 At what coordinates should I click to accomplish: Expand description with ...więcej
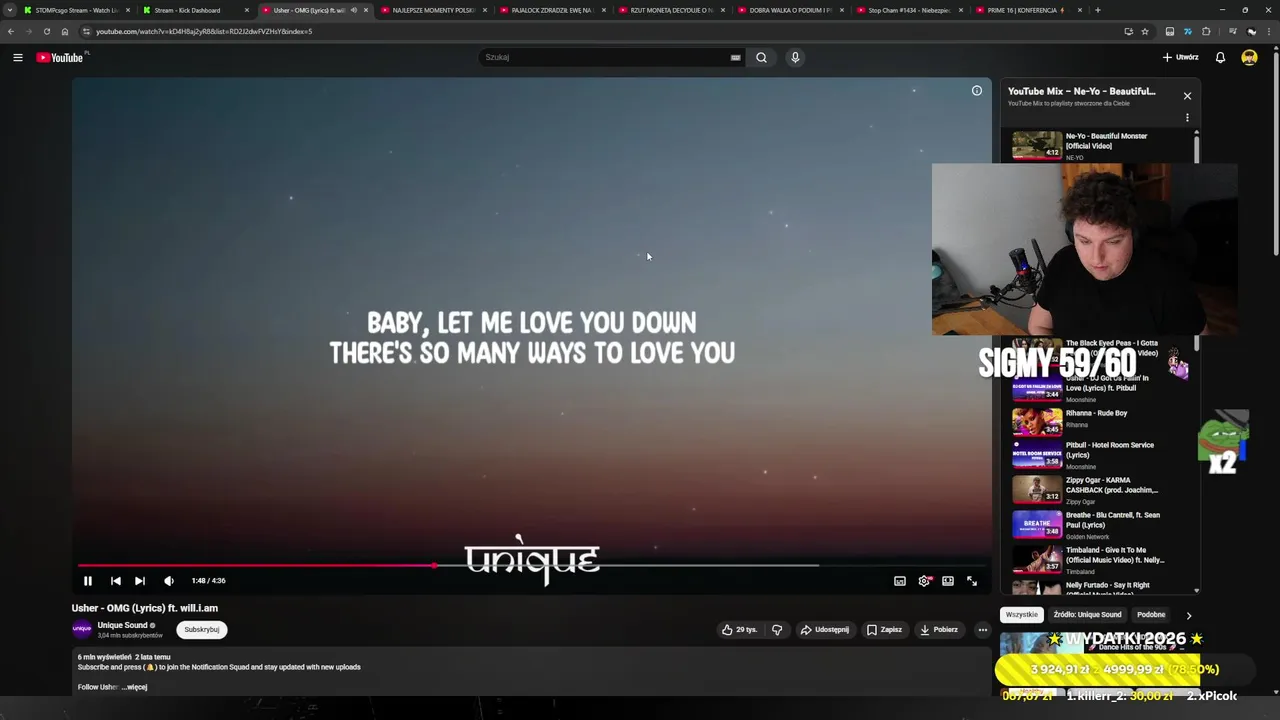click(x=135, y=687)
